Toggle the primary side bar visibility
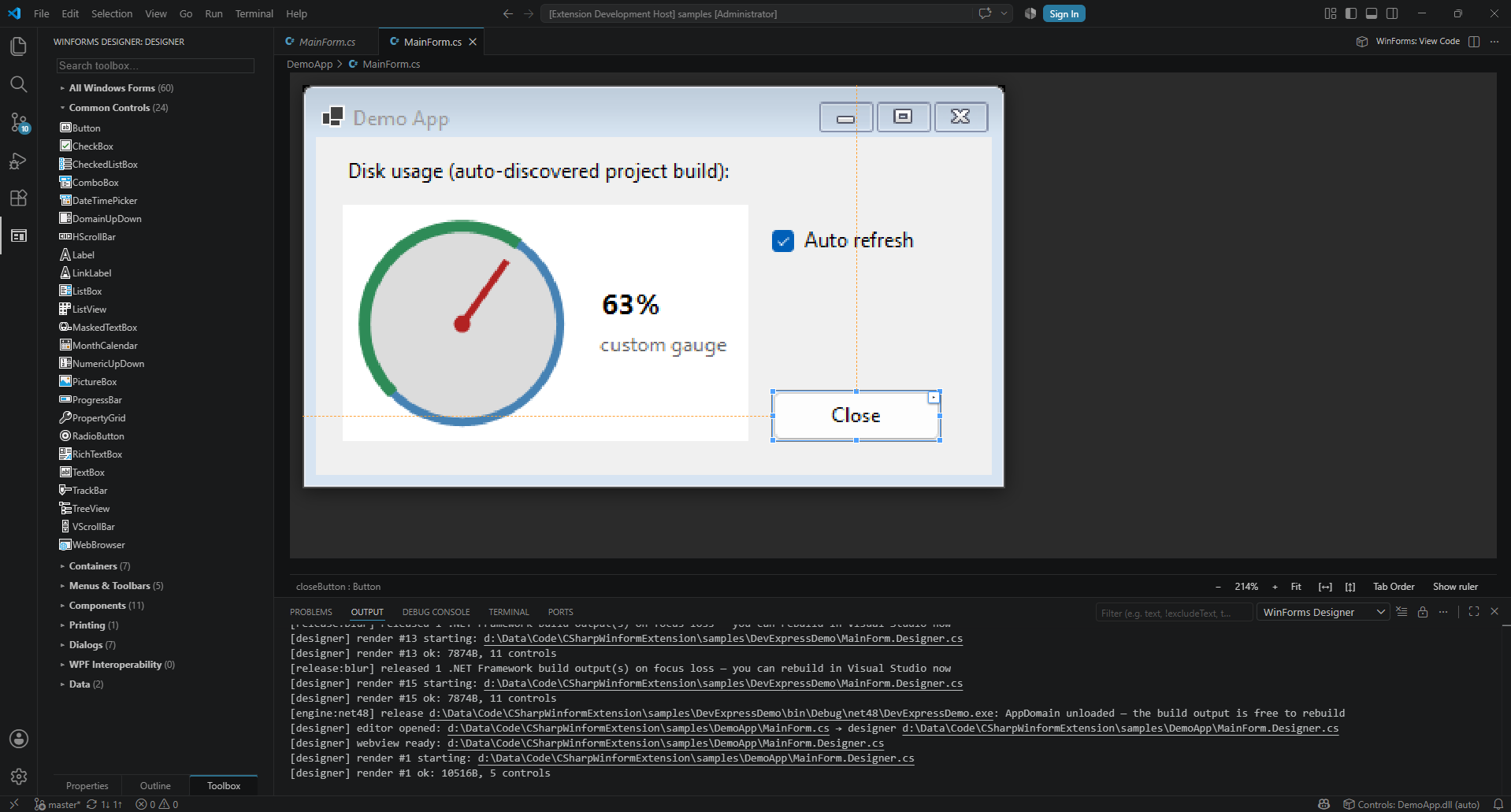The image size is (1511, 812). (x=1351, y=13)
